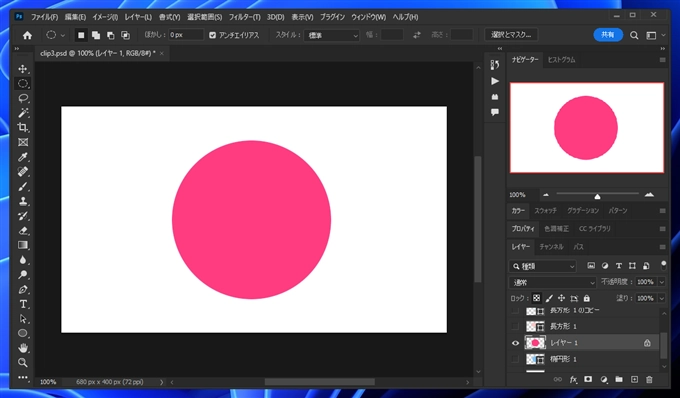Select the Pen tool
Viewport: 680px width, 398px height.
coord(23,289)
